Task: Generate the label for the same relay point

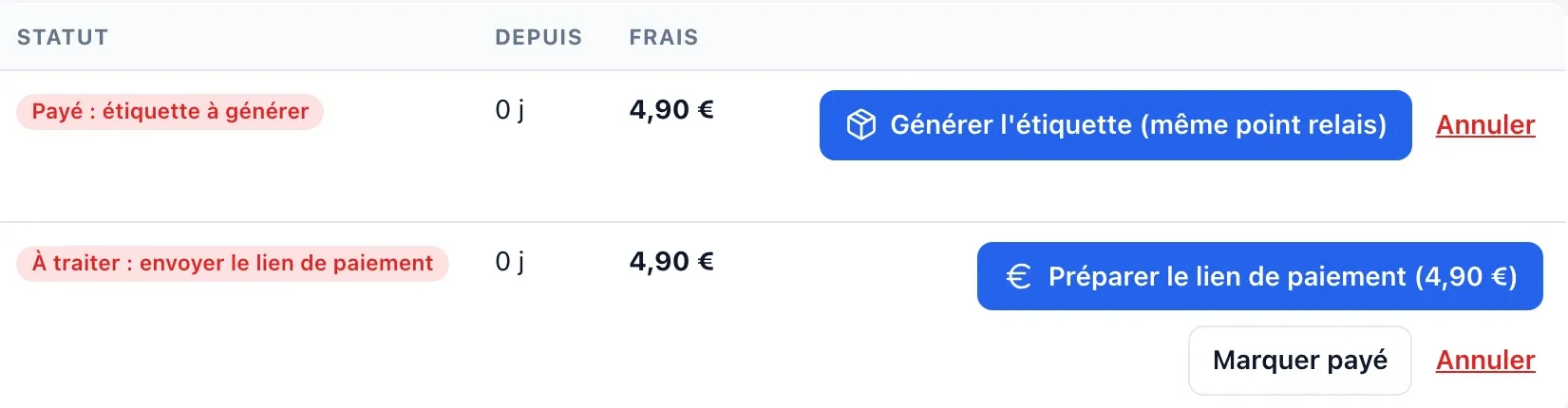Action: (1115, 125)
